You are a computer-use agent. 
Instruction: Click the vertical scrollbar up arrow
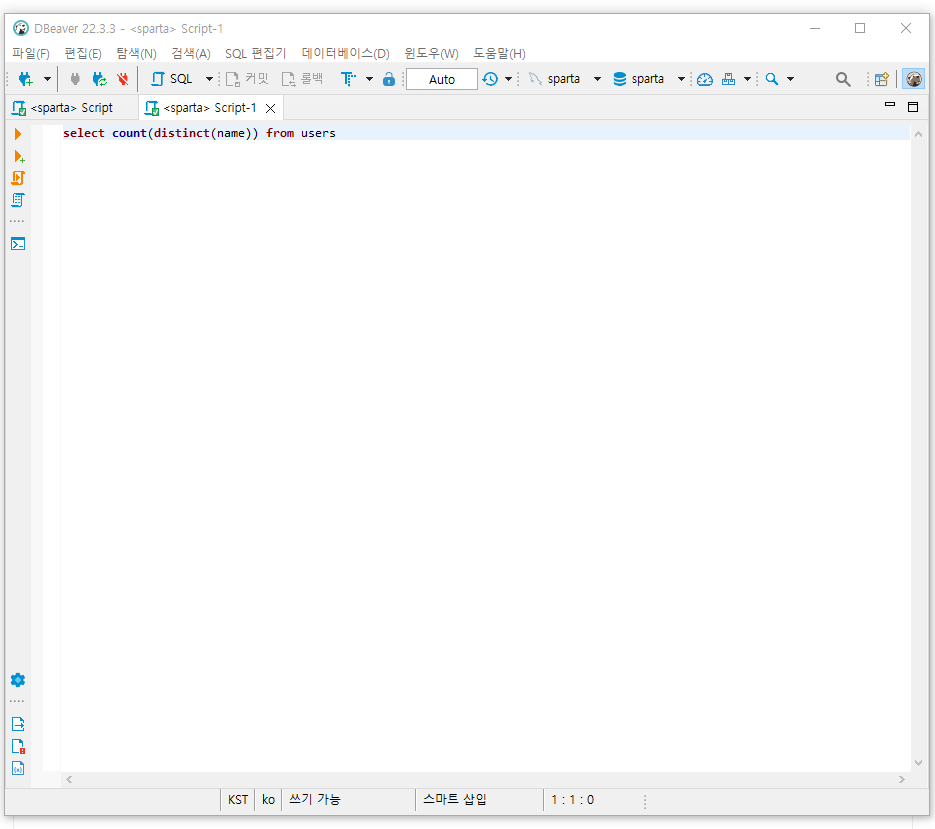tap(918, 135)
